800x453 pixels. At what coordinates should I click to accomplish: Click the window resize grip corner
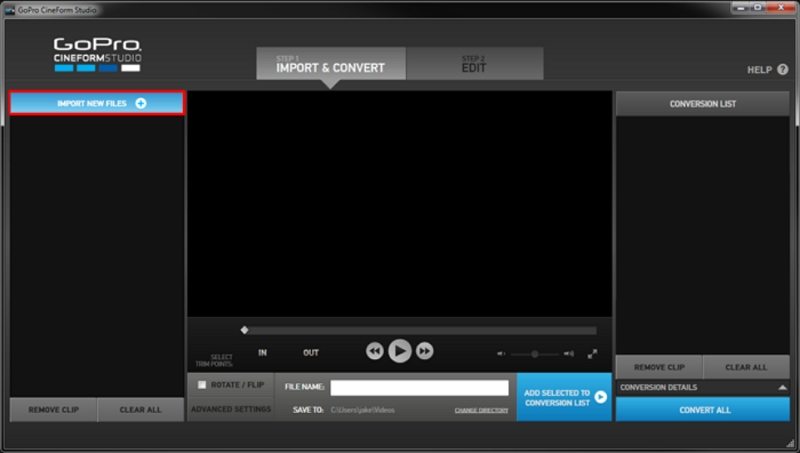point(790,443)
